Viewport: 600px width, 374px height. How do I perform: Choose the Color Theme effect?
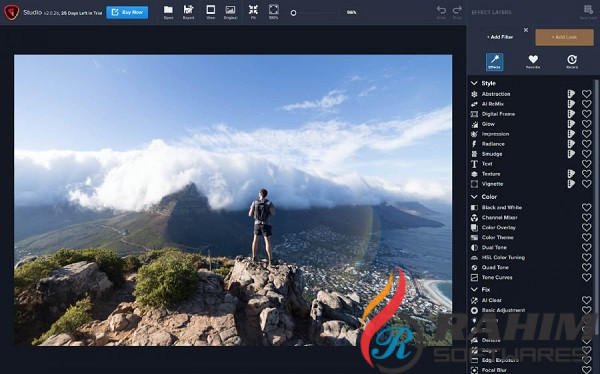(x=497, y=237)
